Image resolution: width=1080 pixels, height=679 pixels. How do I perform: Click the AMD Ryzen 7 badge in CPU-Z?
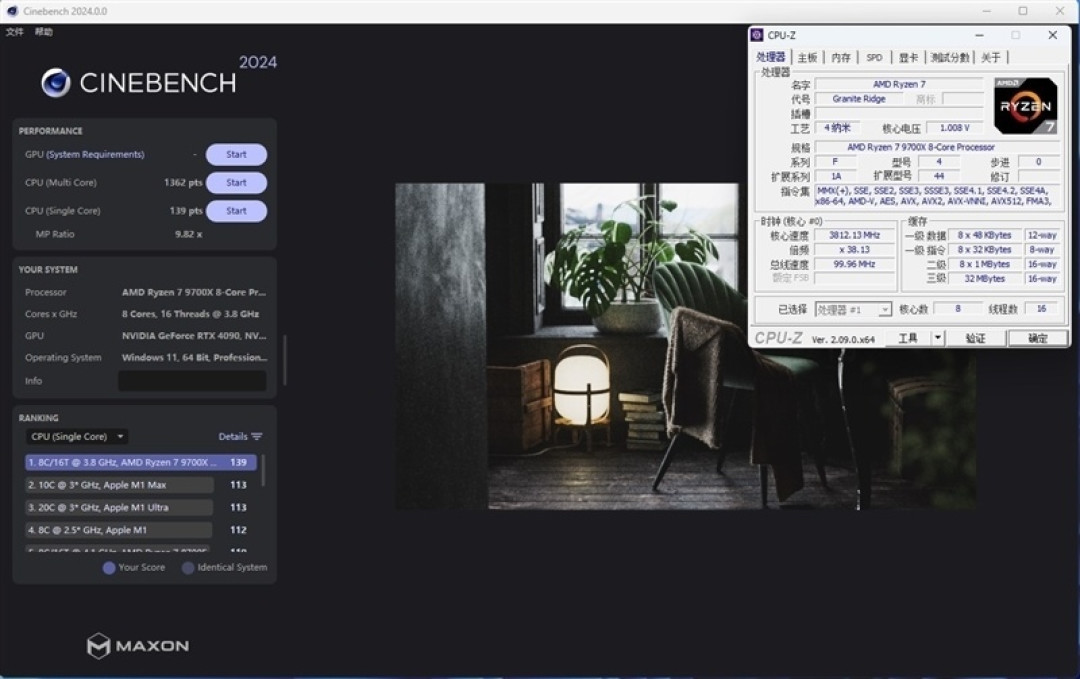pyautogui.click(x=1025, y=106)
